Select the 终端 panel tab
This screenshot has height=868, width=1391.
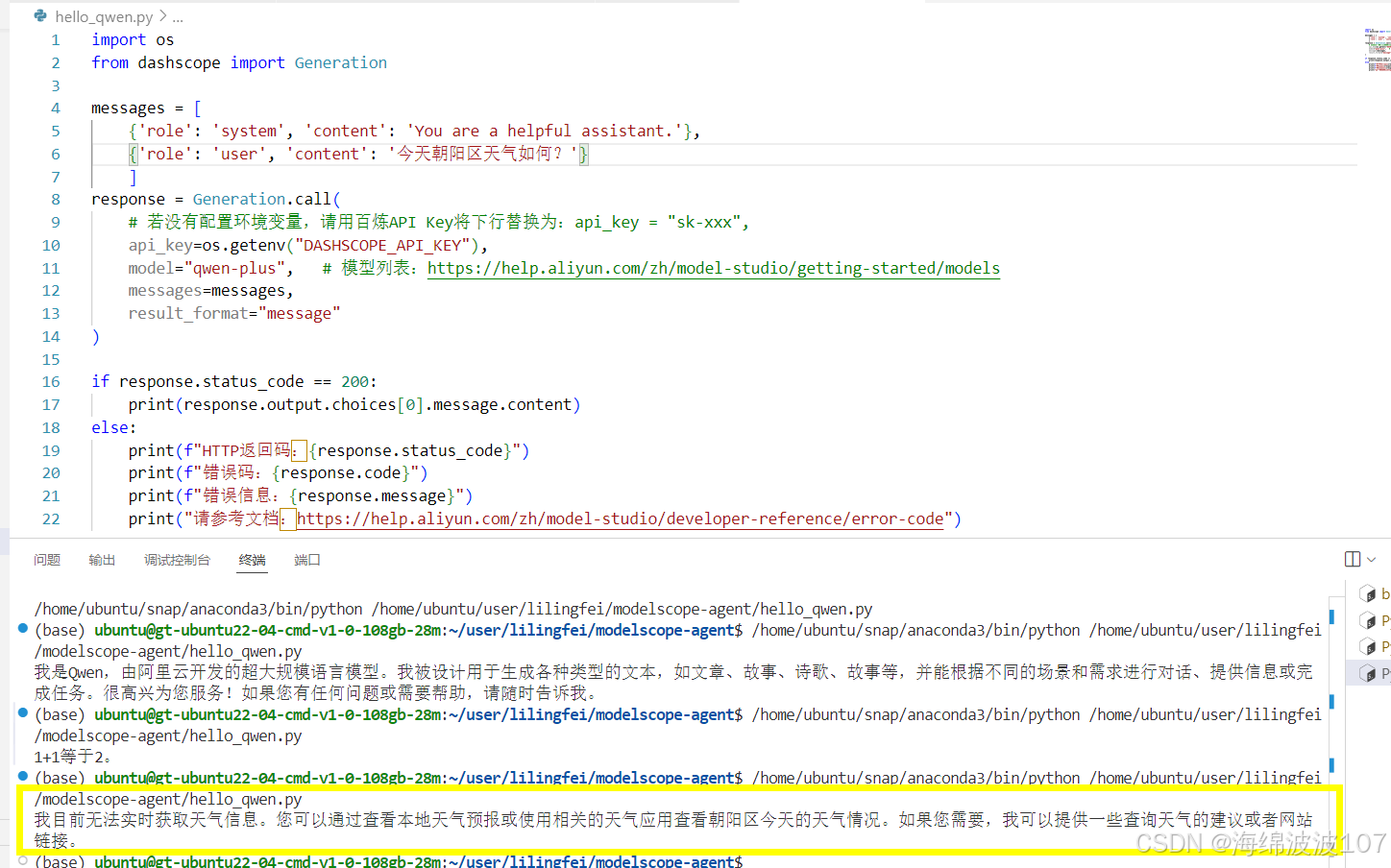(x=252, y=560)
